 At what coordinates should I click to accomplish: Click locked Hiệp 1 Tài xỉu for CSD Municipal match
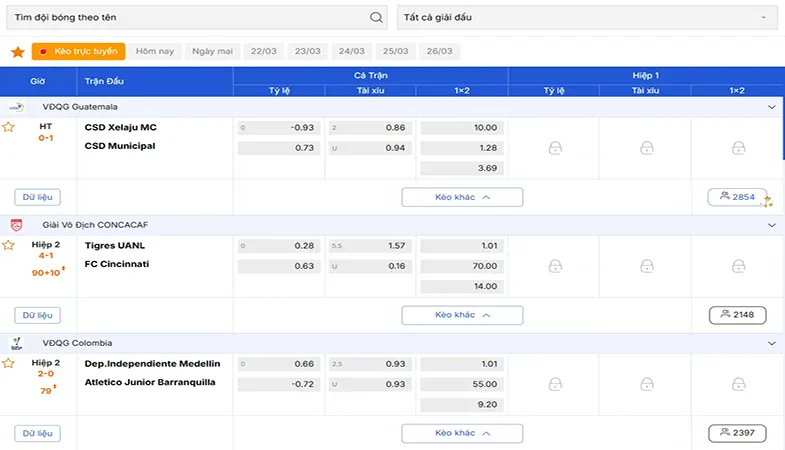point(646,148)
